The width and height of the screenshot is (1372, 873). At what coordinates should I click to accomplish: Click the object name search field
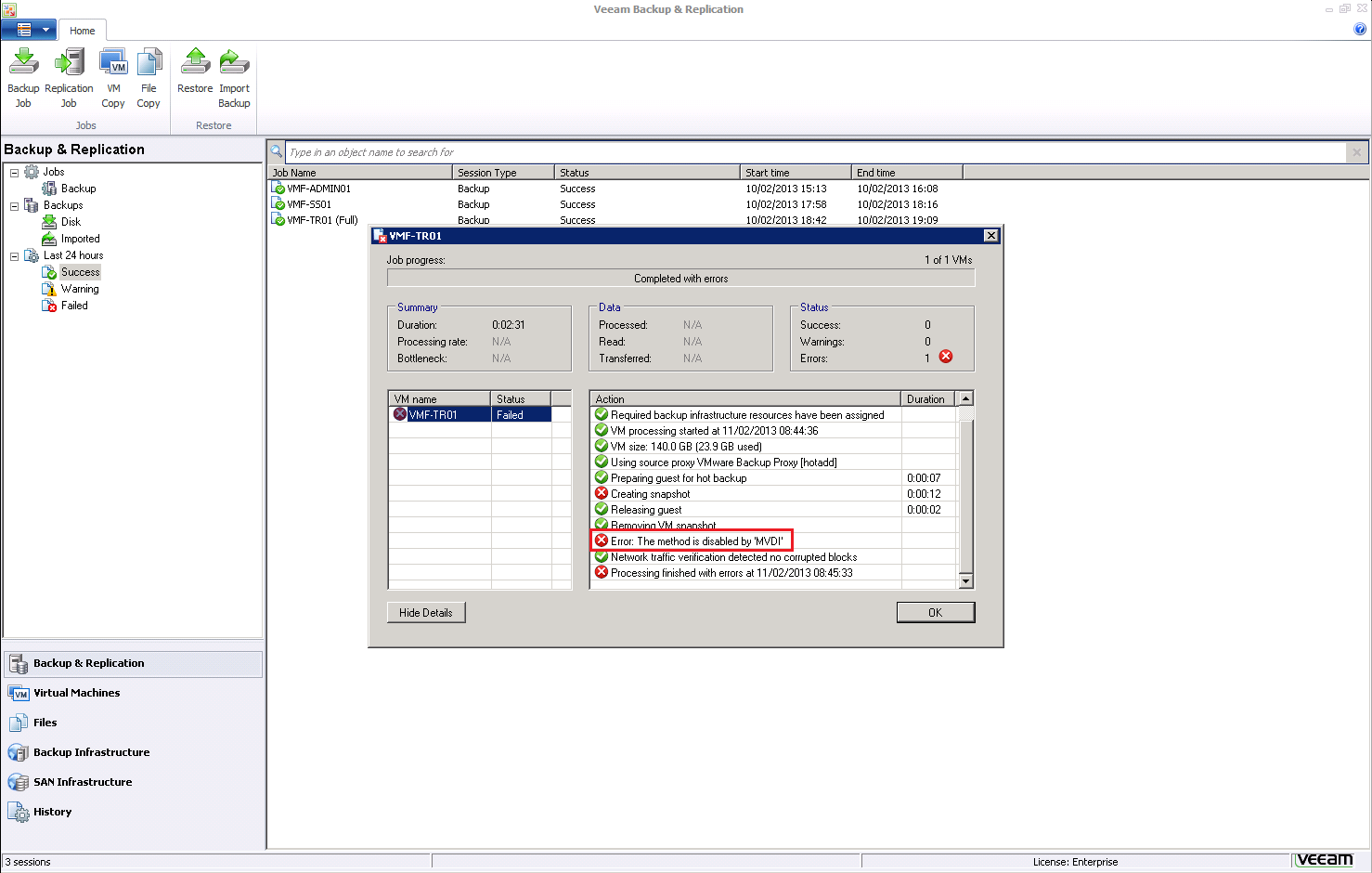click(x=815, y=152)
